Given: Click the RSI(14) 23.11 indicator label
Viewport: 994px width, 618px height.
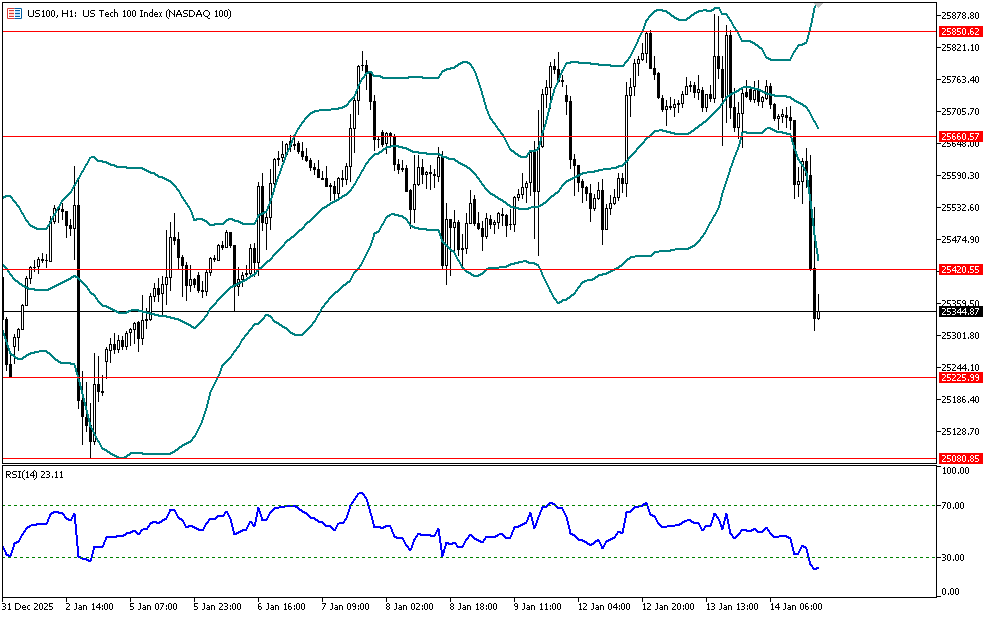Looking at the screenshot, I should click(32, 473).
